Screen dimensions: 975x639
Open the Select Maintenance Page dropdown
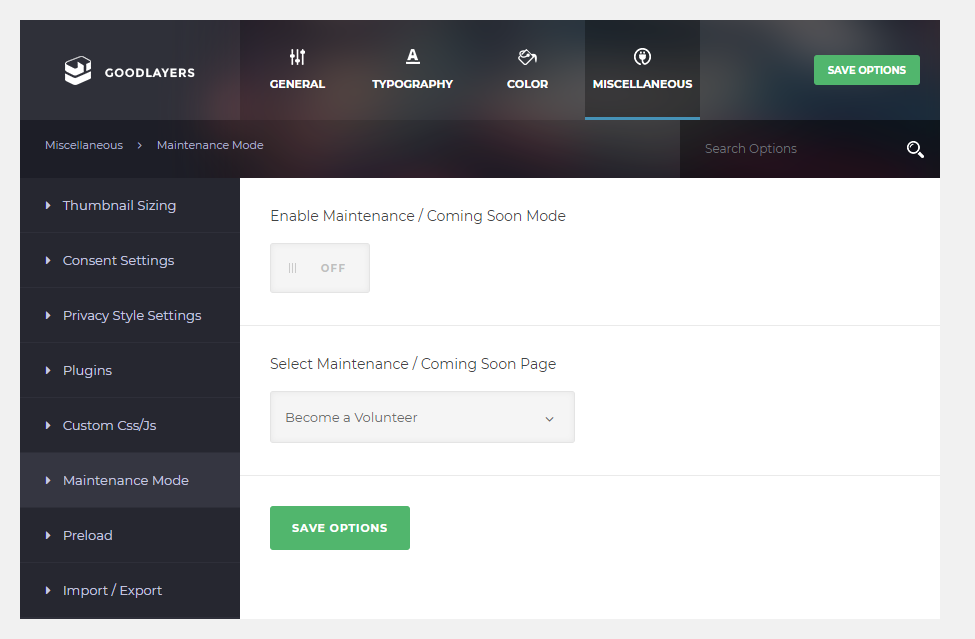pyautogui.click(x=422, y=417)
